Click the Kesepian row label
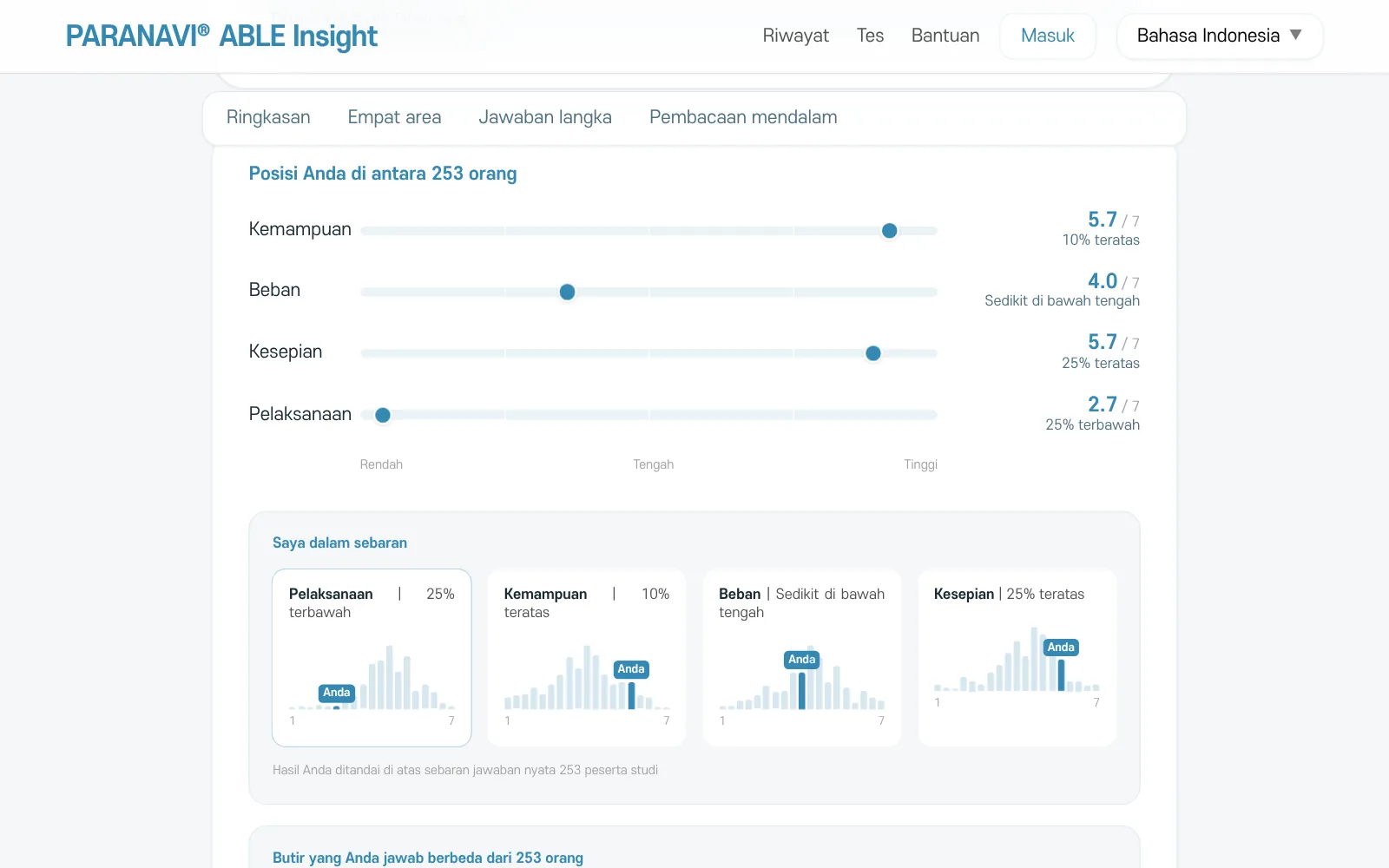The image size is (1389, 868). pyautogui.click(x=286, y=352)
